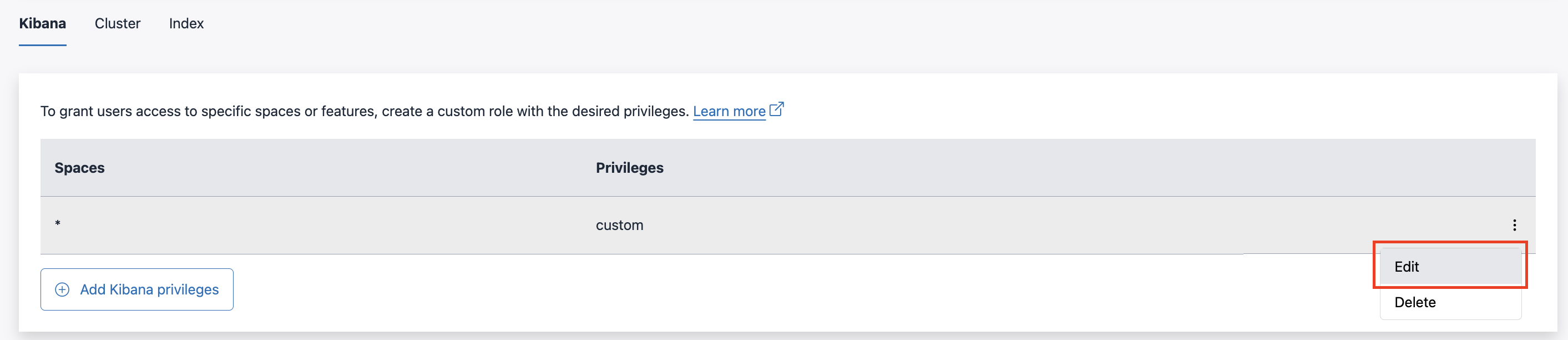Click the plus icon on Add Kibana privileges

tap(62, 289)
